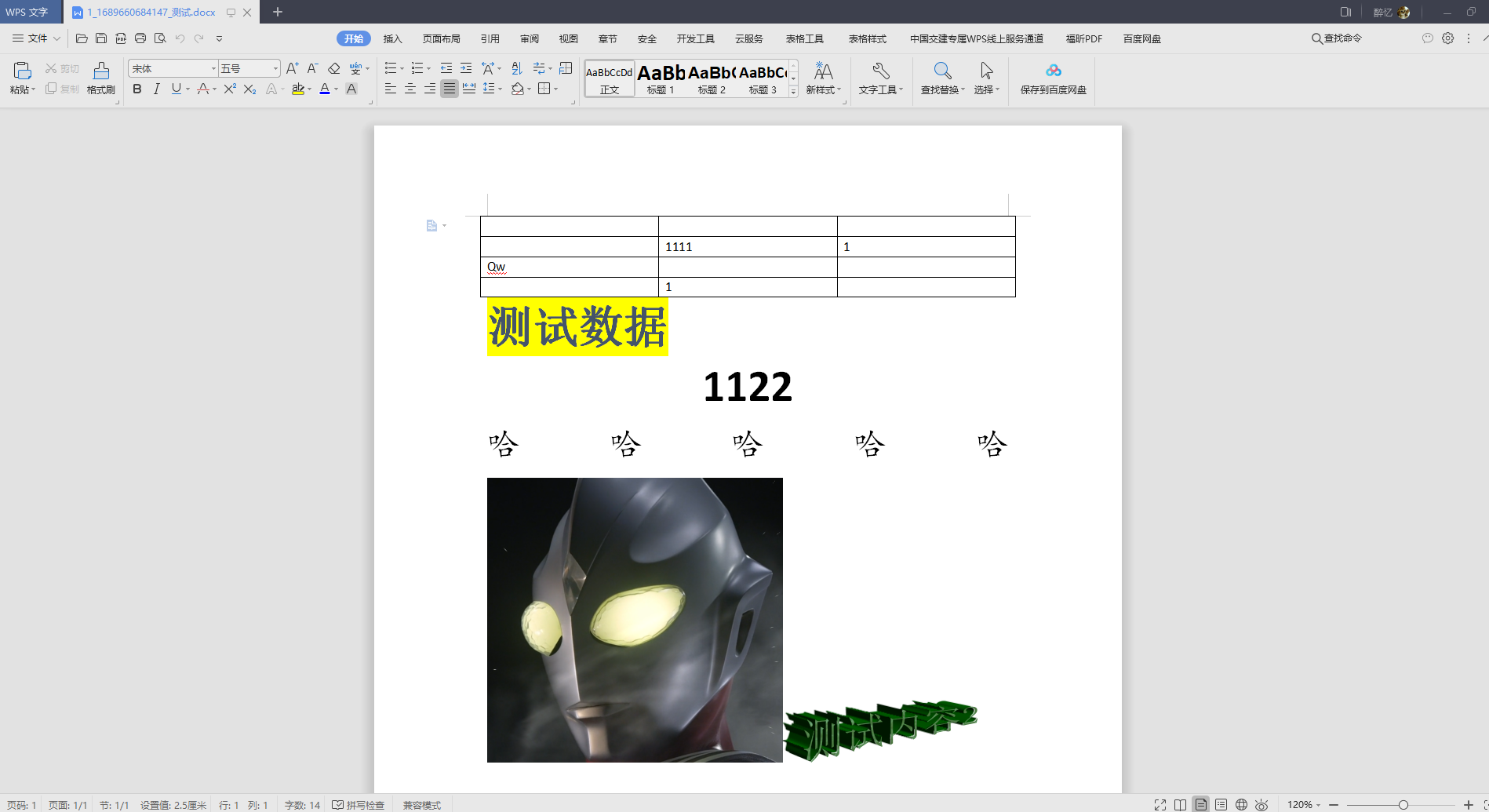Decrease paragraph indent
Image resolution: width=1489 pixels, height=812 pixels.
(x=446, y=68)
